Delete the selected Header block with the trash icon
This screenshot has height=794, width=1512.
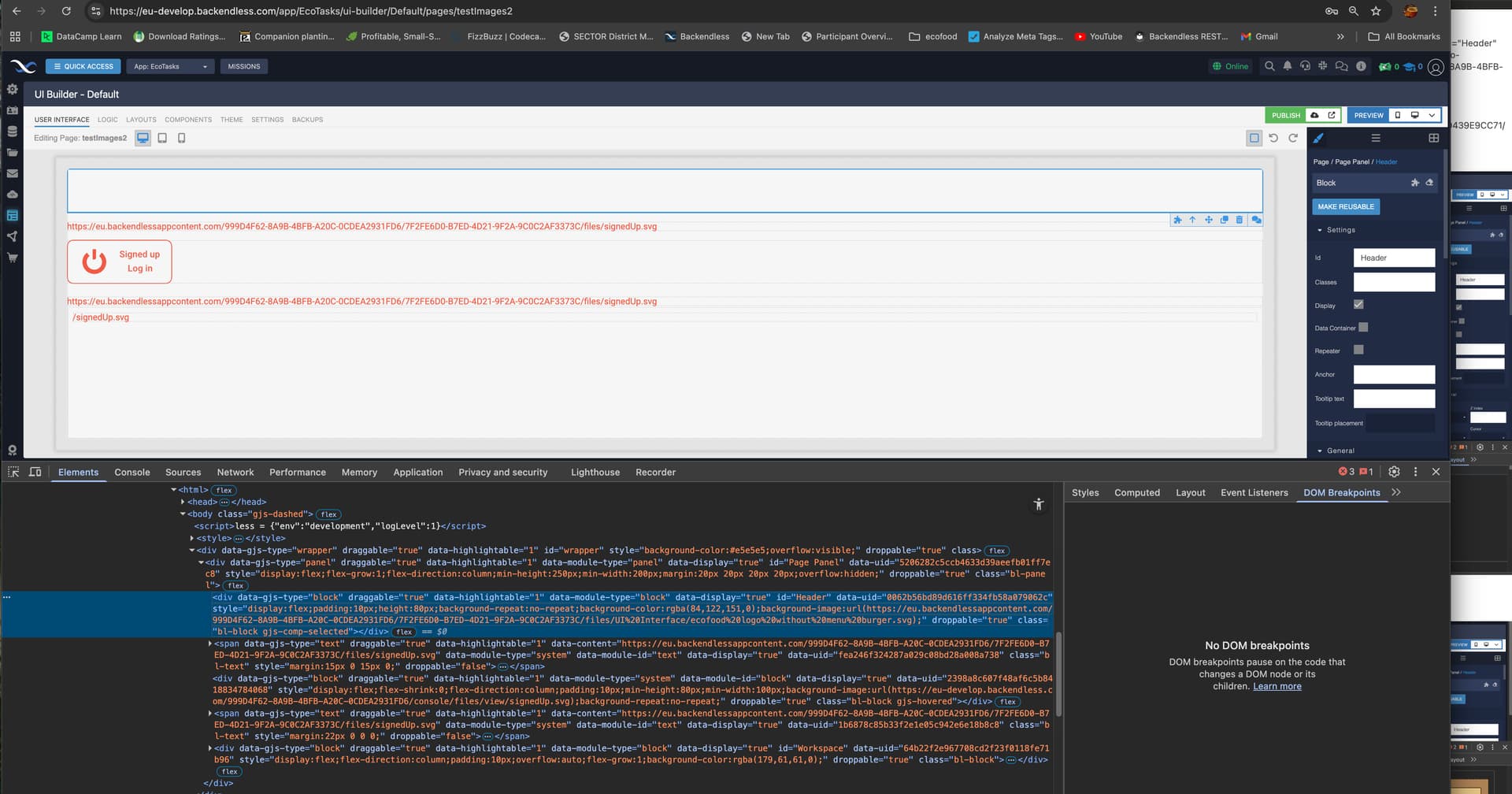pyautogui.click(x=1240, y=220)
